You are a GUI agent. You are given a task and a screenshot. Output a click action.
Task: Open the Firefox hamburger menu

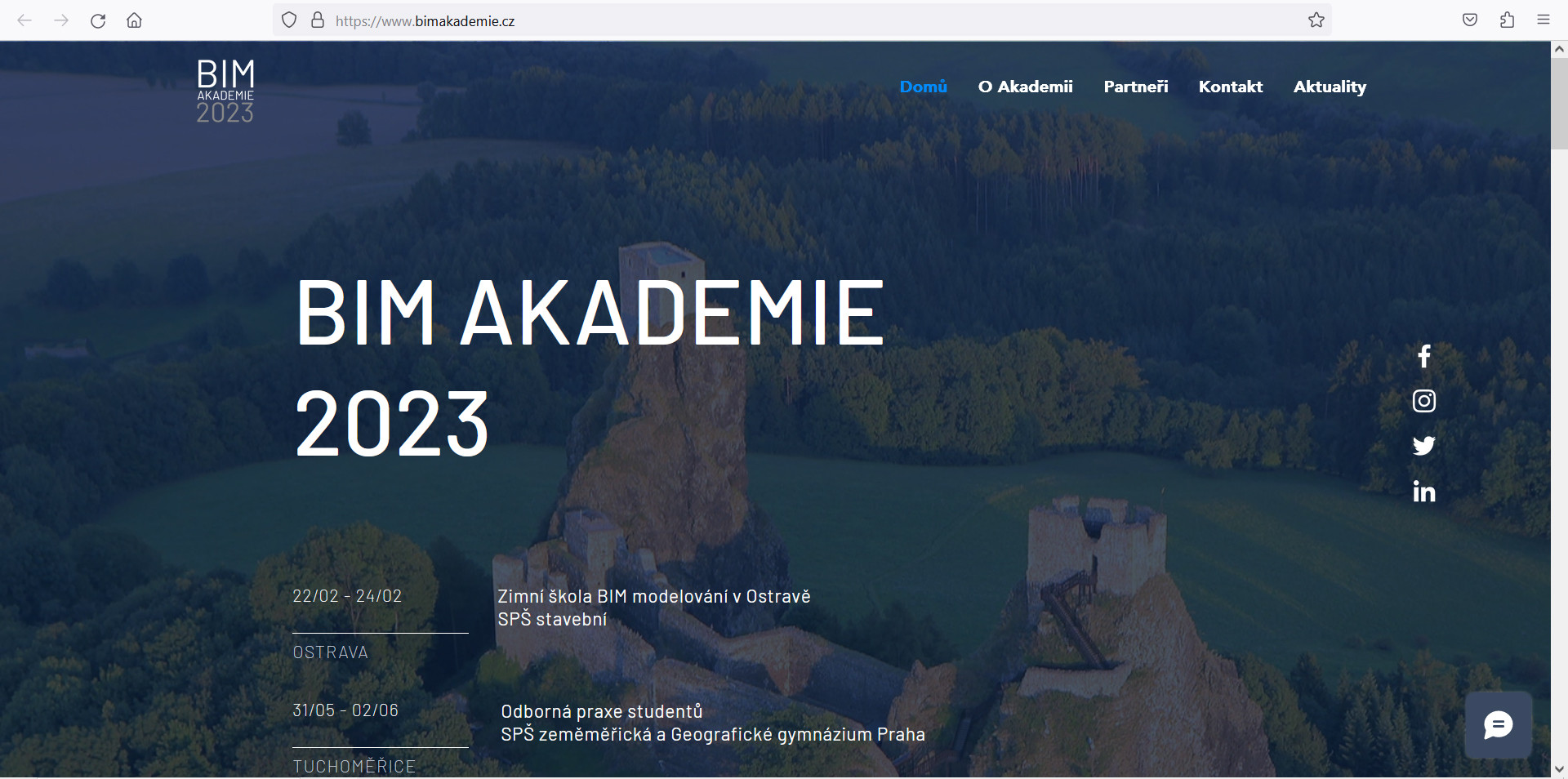click(x=1543, y=20)
